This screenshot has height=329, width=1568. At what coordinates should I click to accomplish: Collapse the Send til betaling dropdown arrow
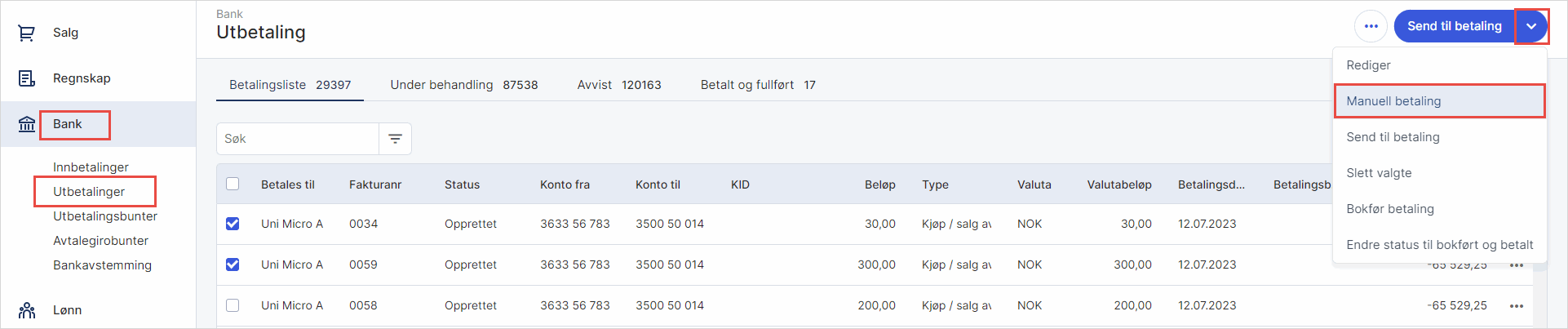point(1531,26)
